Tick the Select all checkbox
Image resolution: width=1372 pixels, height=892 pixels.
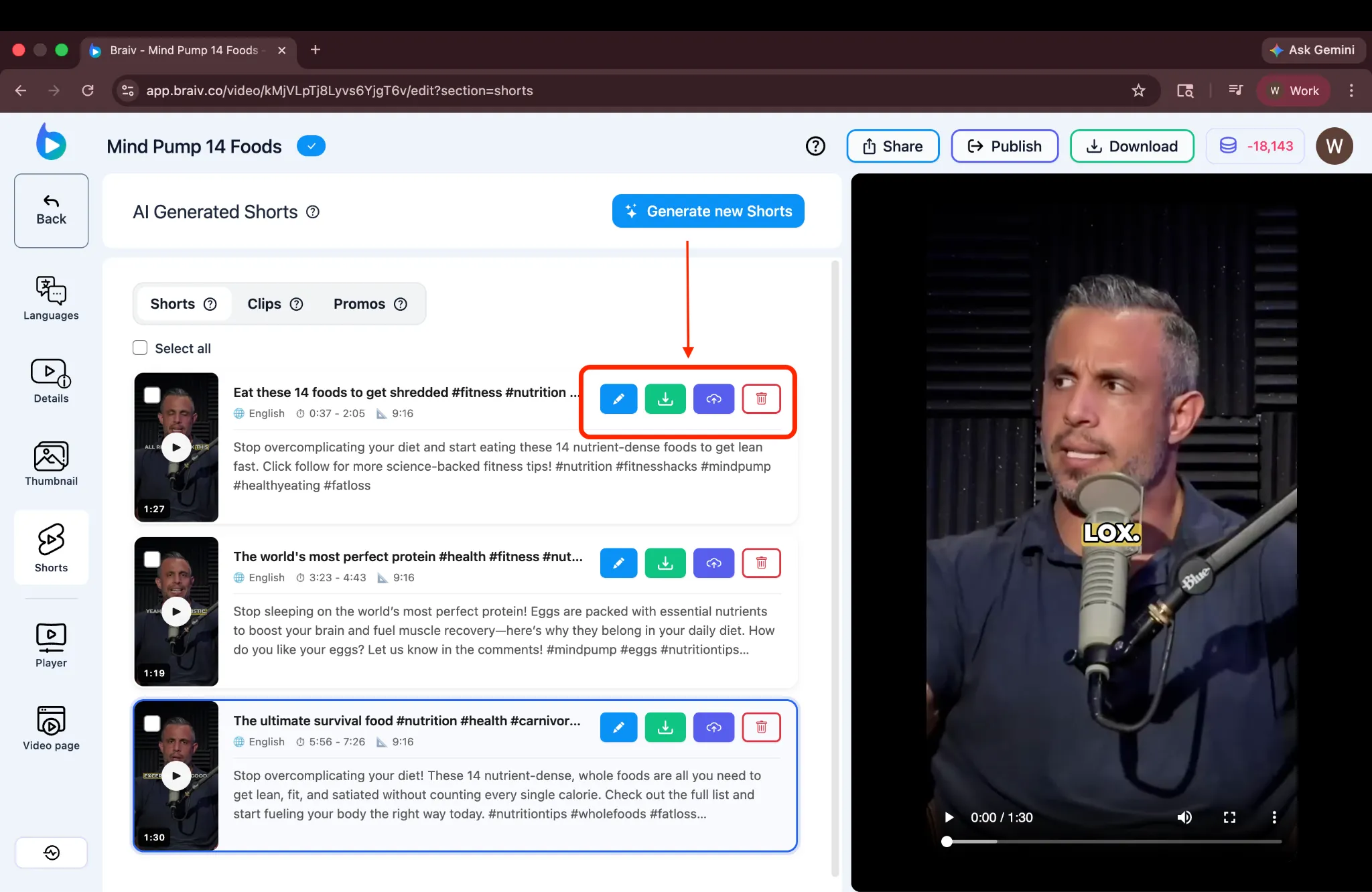click(140, 348)
